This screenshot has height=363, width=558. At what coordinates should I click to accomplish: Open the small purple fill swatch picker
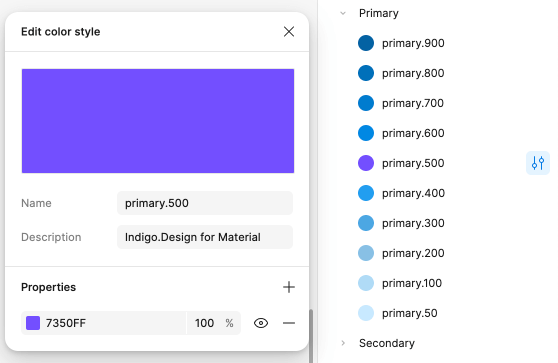[33, 323]
